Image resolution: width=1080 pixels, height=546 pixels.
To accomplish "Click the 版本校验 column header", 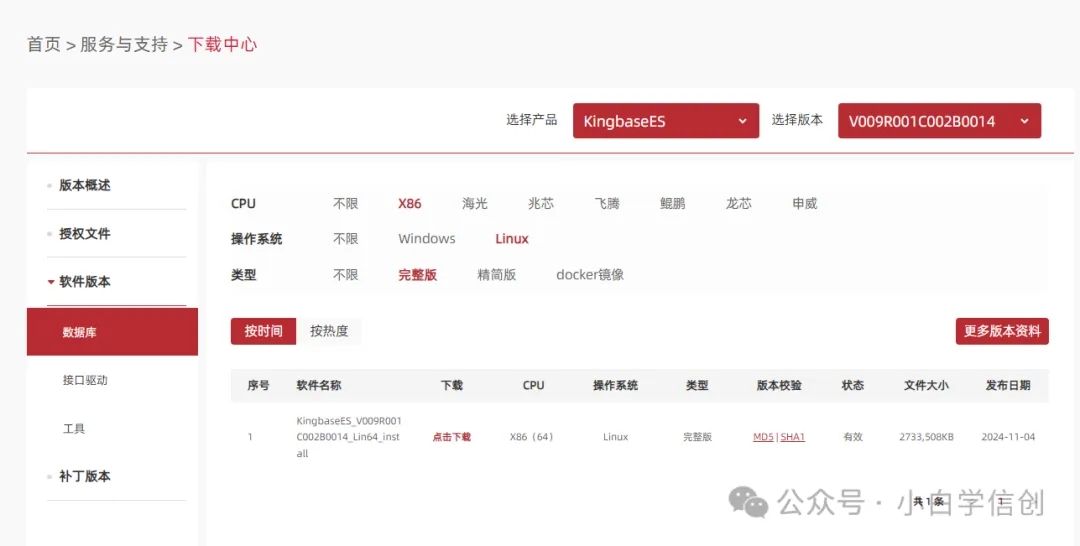I will [779, 386].
